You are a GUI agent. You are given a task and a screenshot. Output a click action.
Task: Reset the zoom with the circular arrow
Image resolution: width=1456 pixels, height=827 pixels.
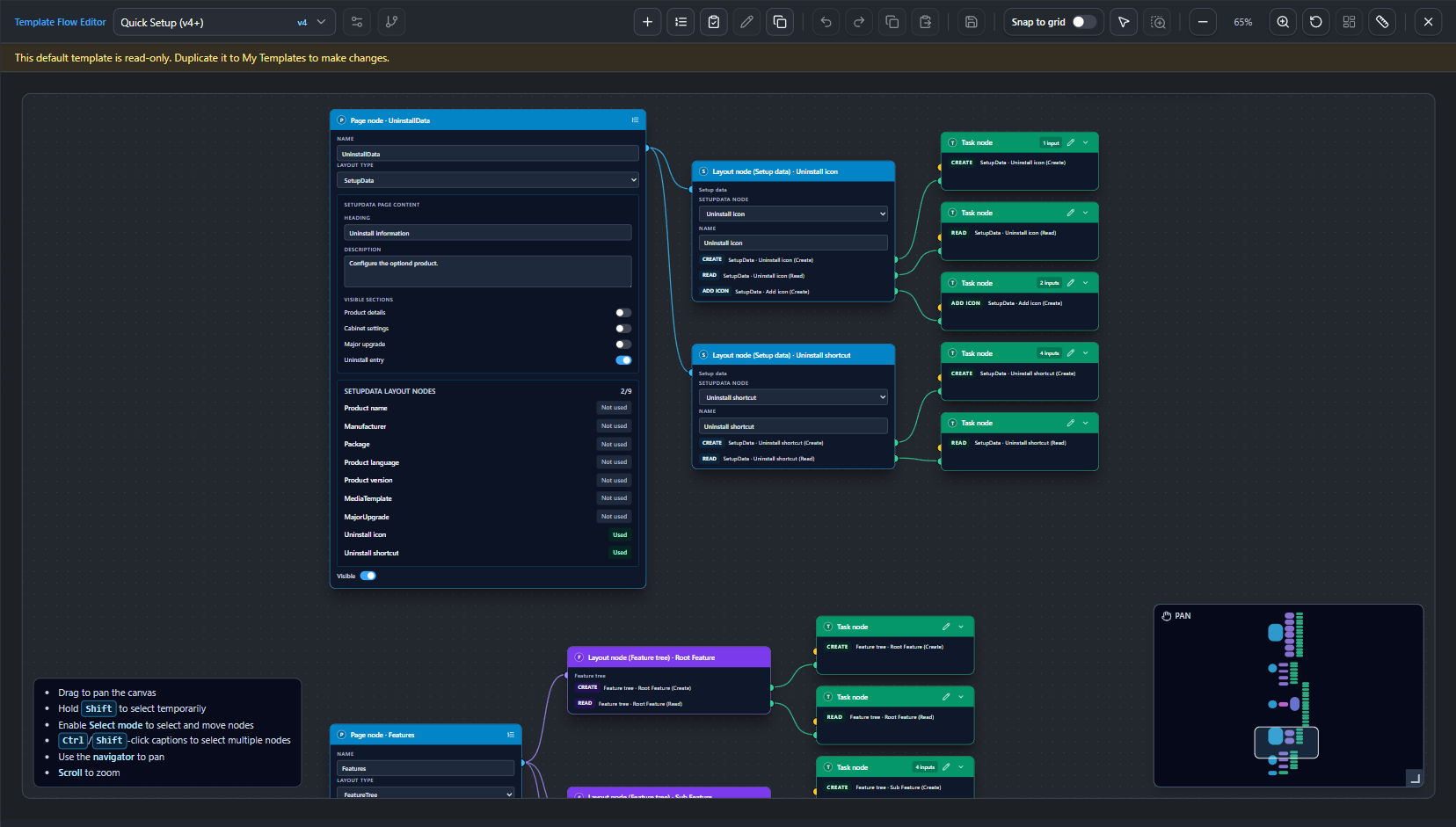pos(1316,22)
